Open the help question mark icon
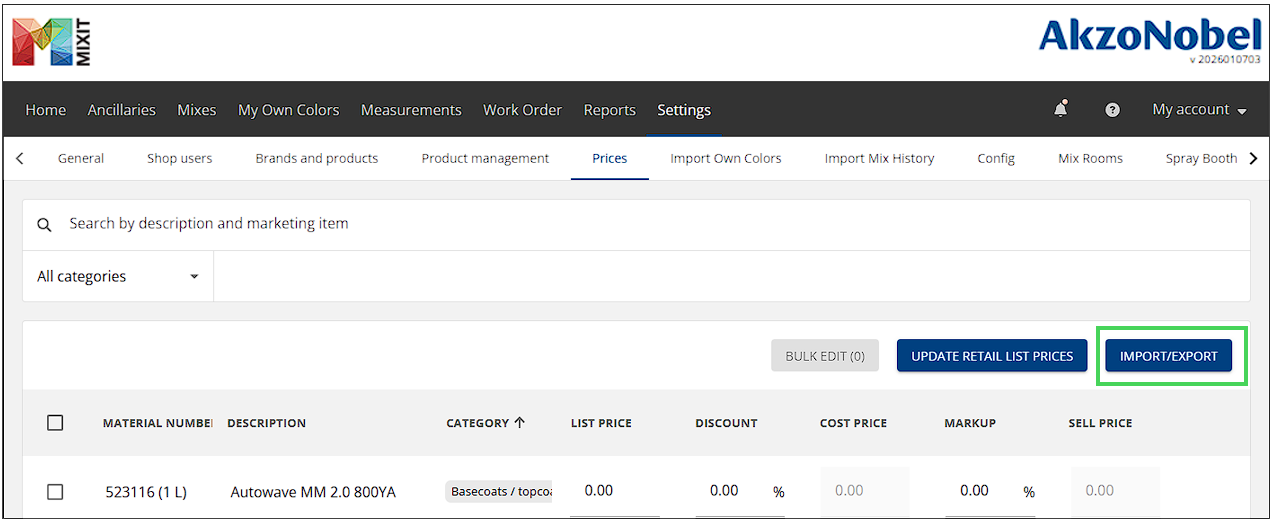The width and height of the screenshot is (1272, 524). 1112,110
